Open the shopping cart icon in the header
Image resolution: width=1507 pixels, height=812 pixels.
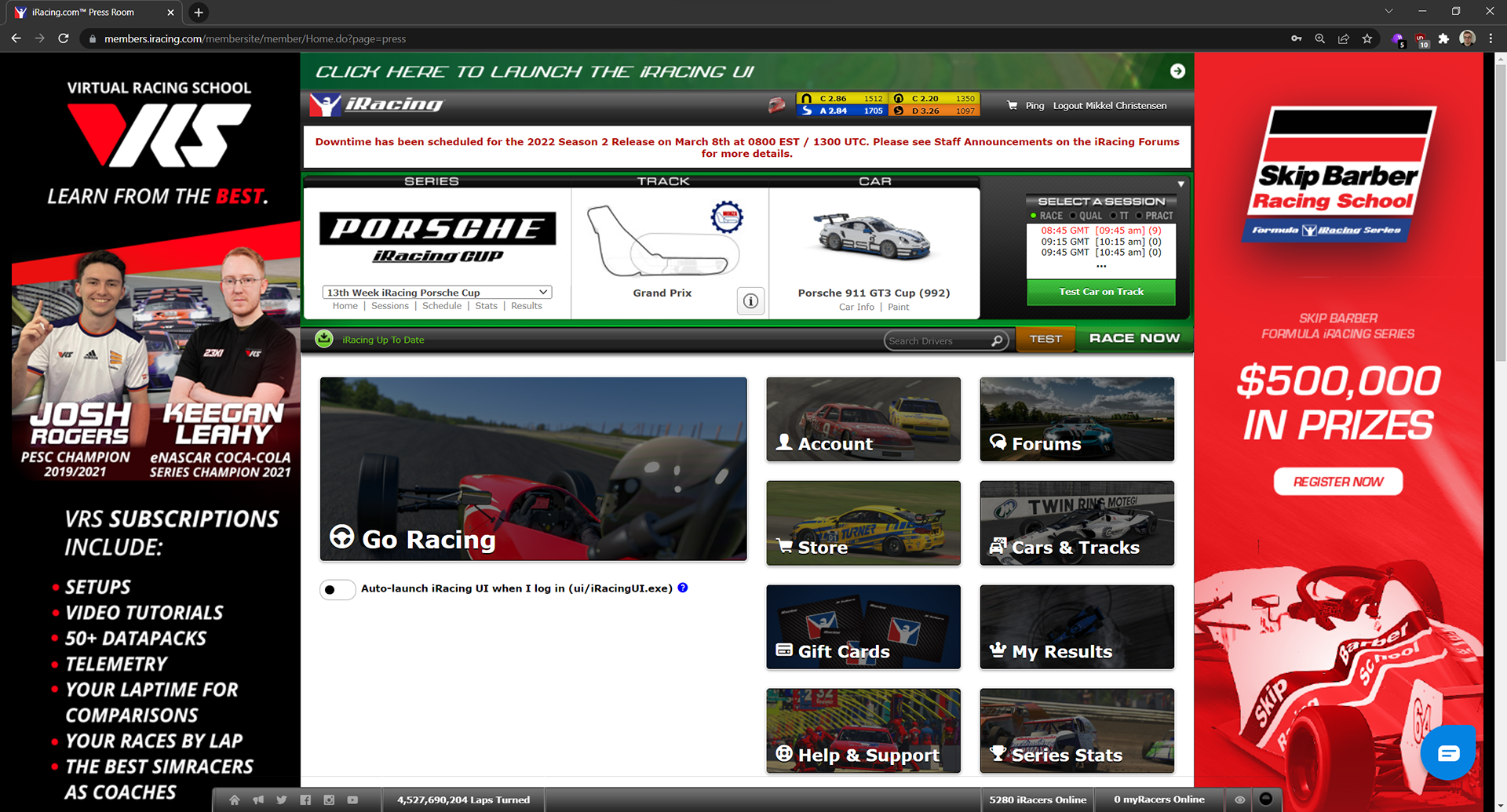(x=1013, y=105)
